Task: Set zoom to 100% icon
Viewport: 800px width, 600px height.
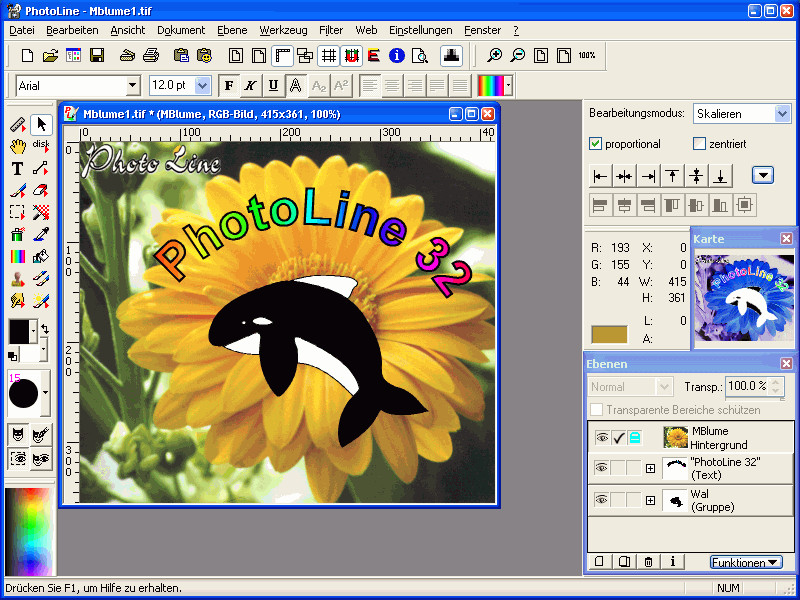Action: (587, 55)
